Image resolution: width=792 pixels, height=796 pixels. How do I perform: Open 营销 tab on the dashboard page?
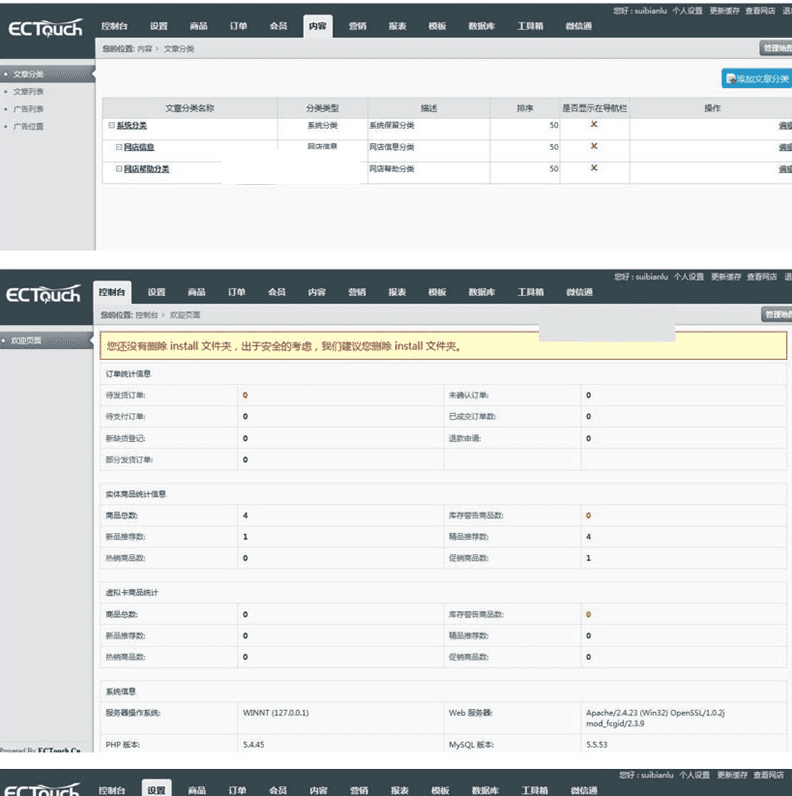point(357,292)
